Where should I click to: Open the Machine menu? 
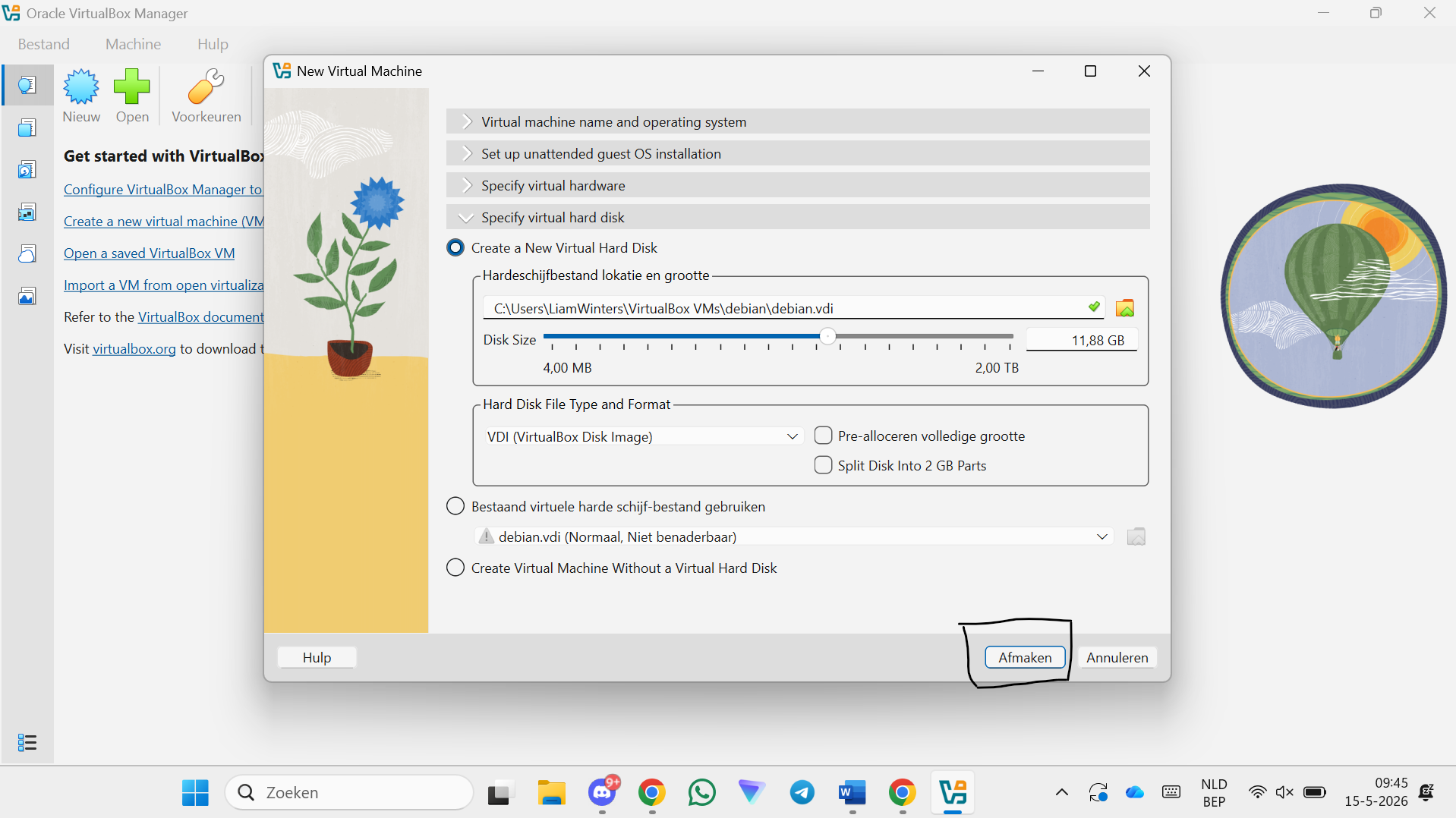pyautogui.click(x=133, y=44)
